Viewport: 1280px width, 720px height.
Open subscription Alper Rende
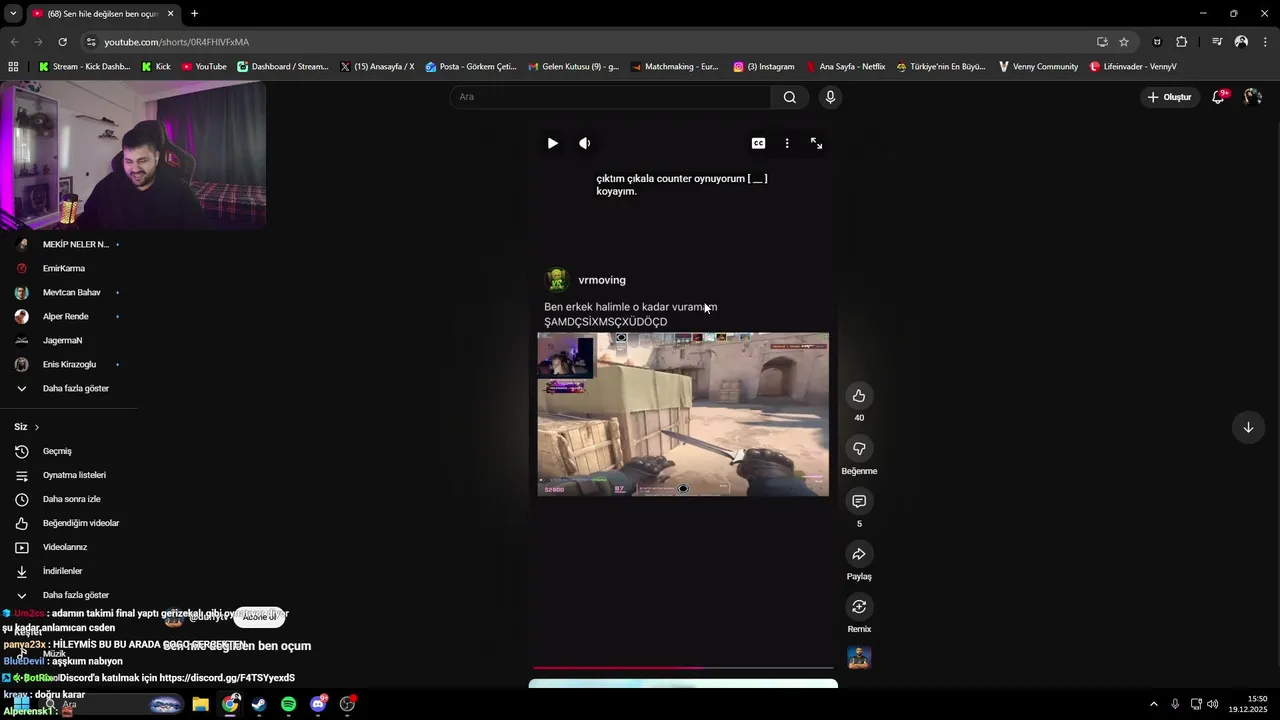click(x=68, y=316)
